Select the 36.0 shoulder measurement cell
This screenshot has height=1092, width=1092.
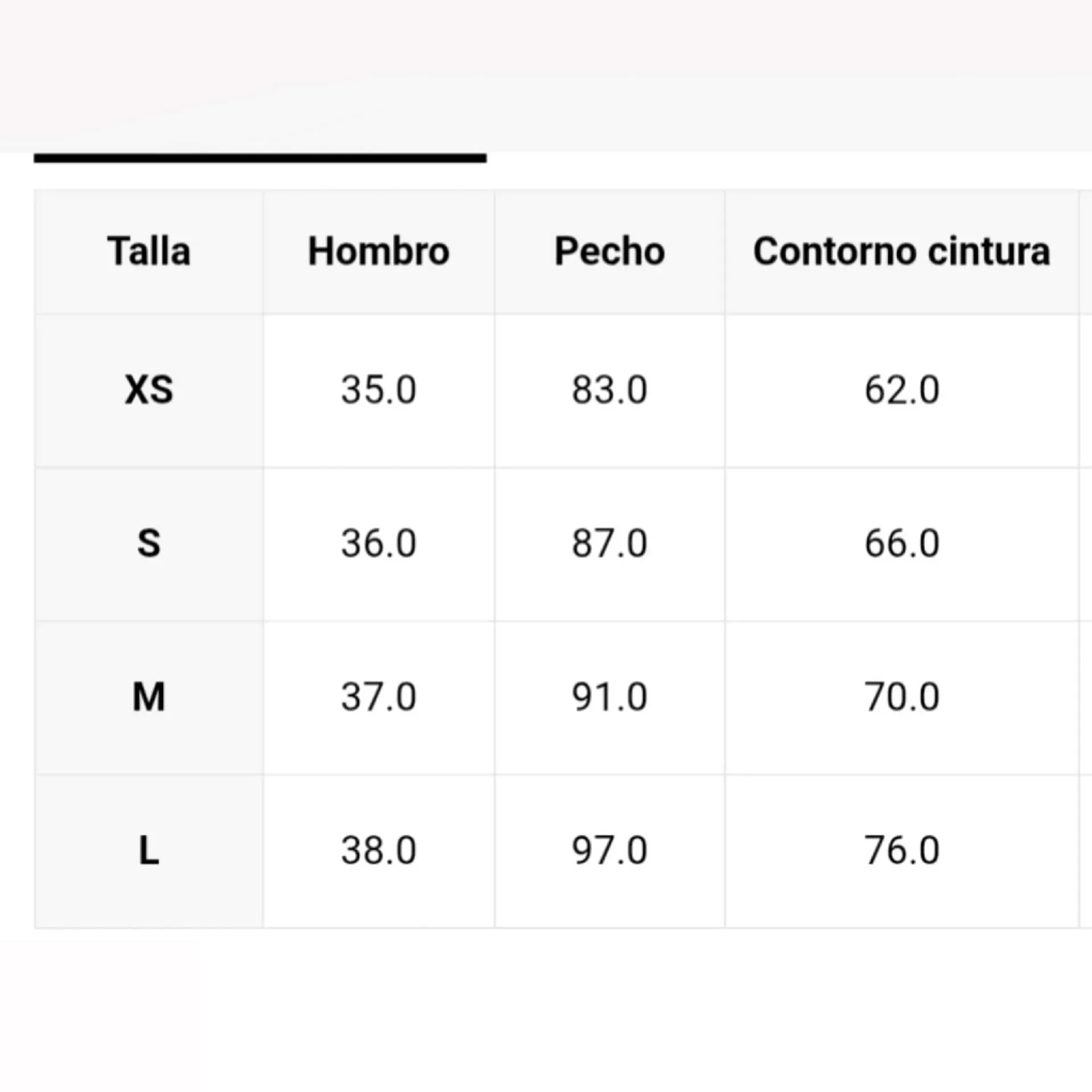[x=378, y=543]
